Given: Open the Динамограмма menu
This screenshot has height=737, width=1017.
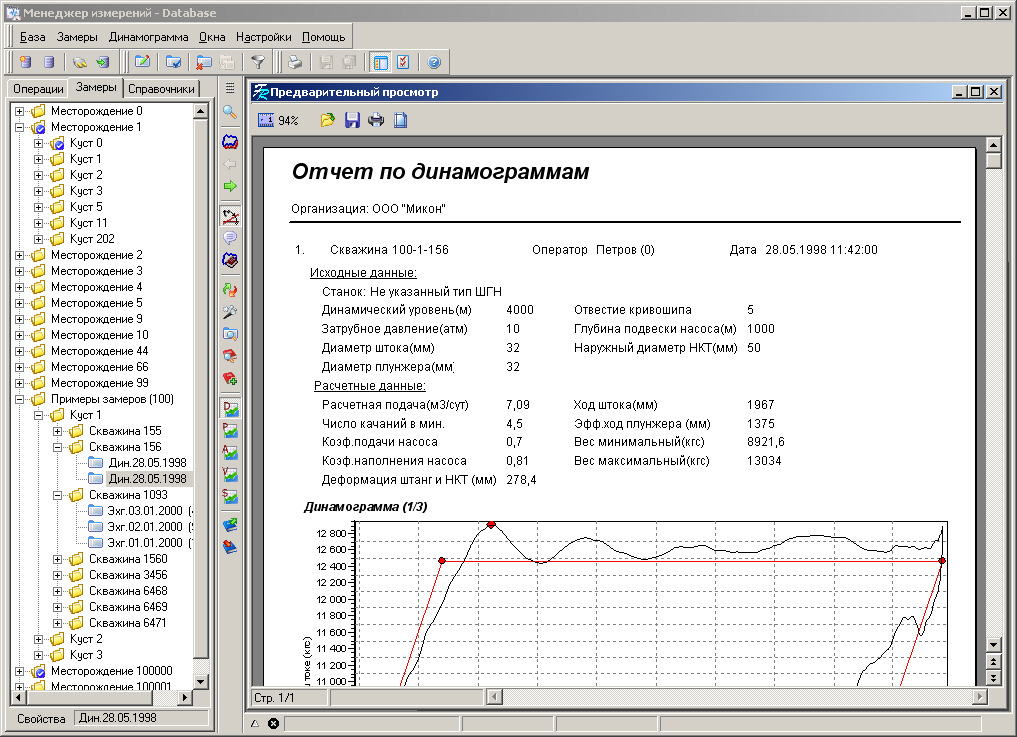Looking at the screenshot, I should (148, 36).
